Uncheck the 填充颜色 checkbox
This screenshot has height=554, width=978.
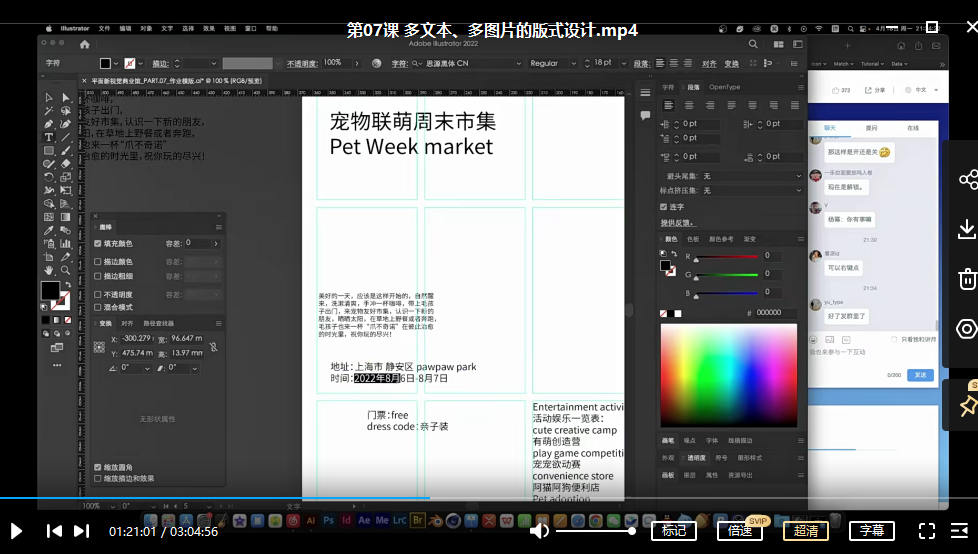(98, 243)
